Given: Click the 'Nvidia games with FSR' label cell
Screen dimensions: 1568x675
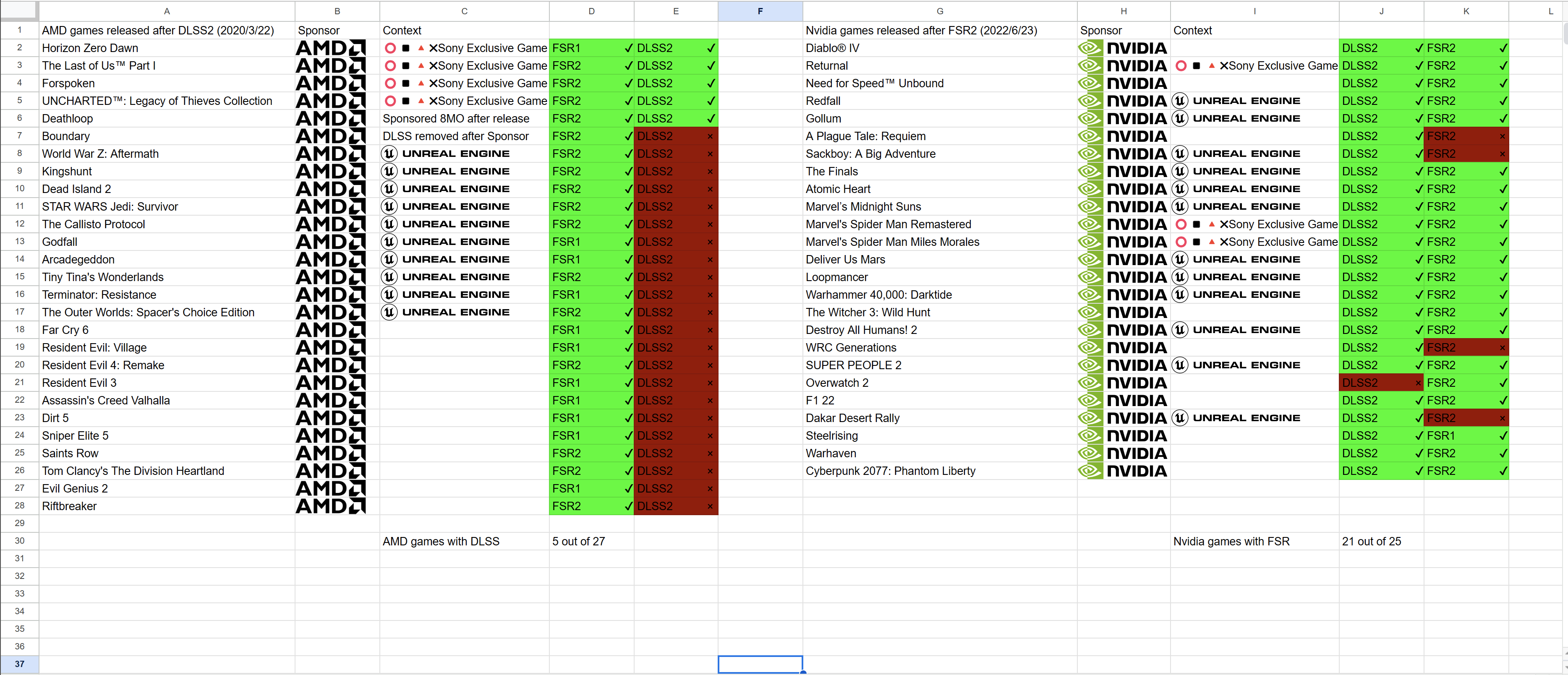Looking at the screenshot, I should (1254, 541).
